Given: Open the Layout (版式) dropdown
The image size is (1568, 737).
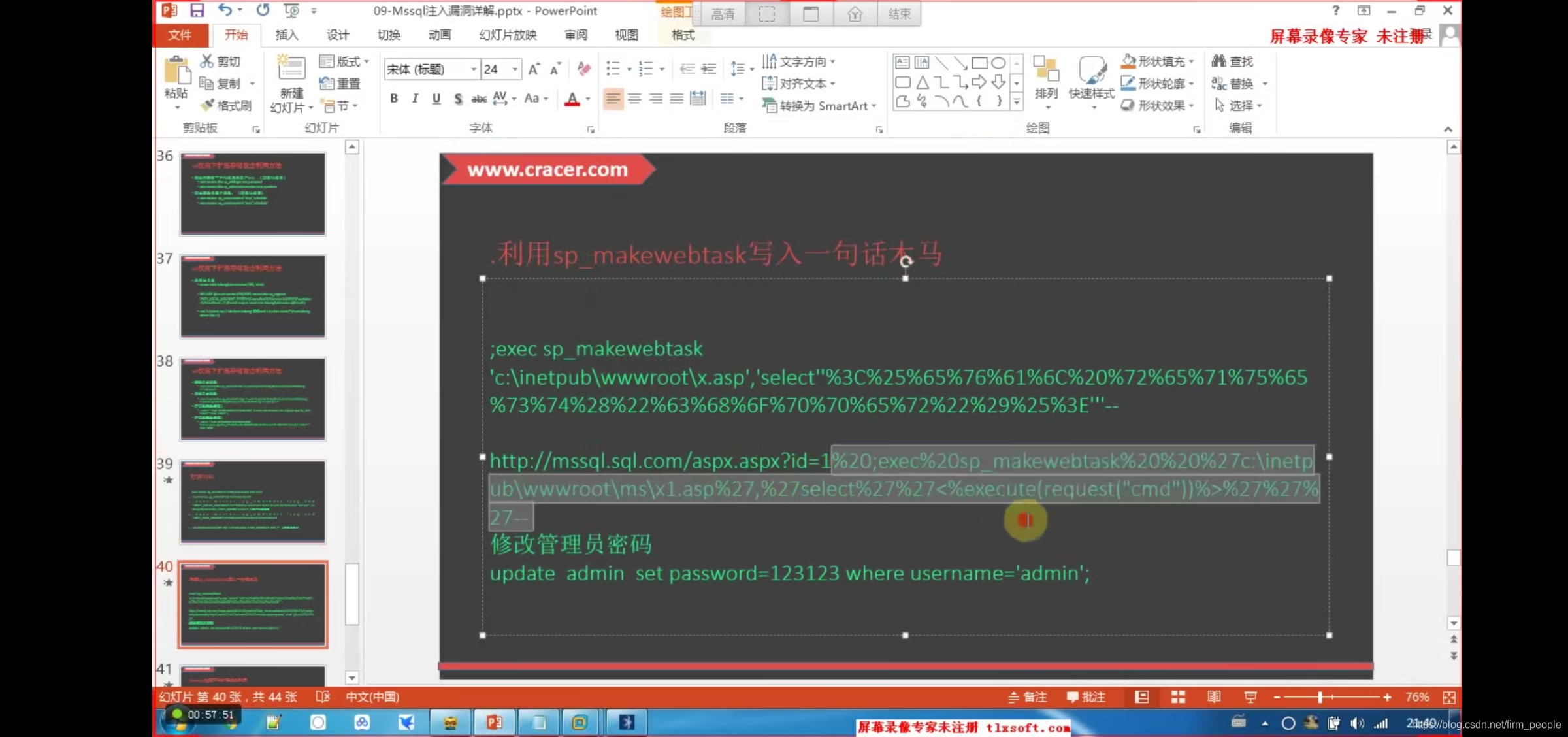Looking at the screenshot, I should [344, 61].
